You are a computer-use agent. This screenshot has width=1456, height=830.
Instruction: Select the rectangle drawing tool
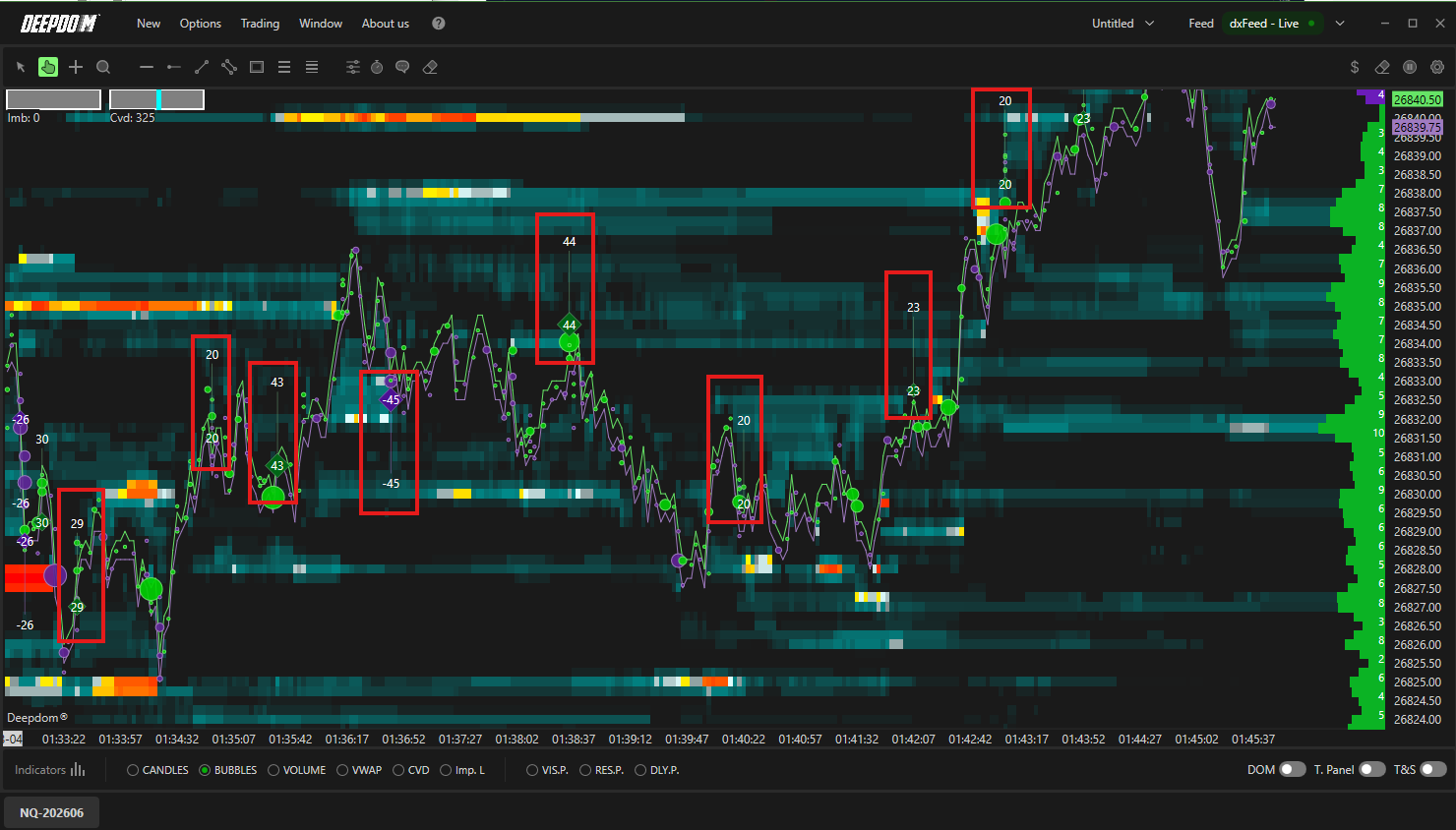pyautogui.click(x=257, y=67)
